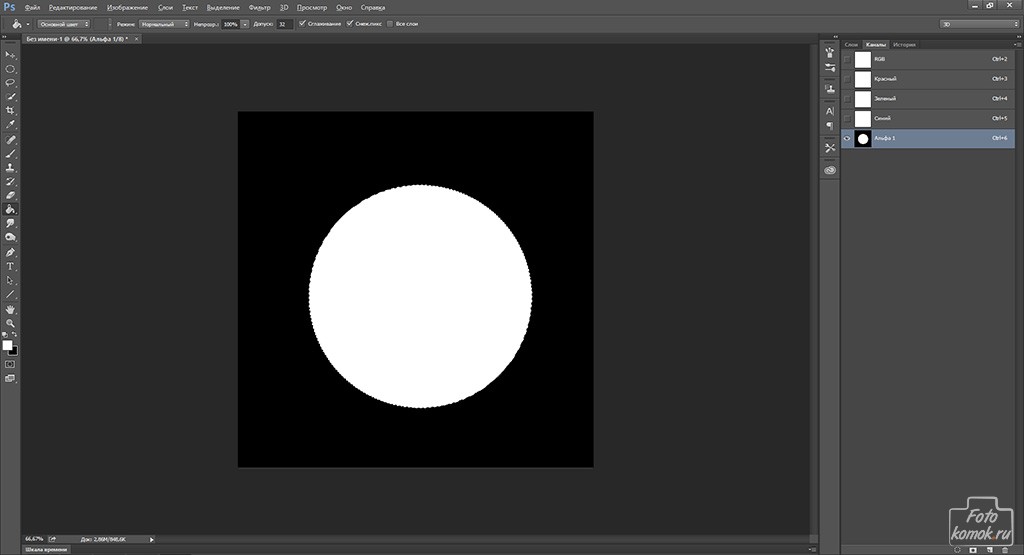The height and width of the screenshot is (555, 1024).
Task: Switch to the История tab
Action: 904,45
